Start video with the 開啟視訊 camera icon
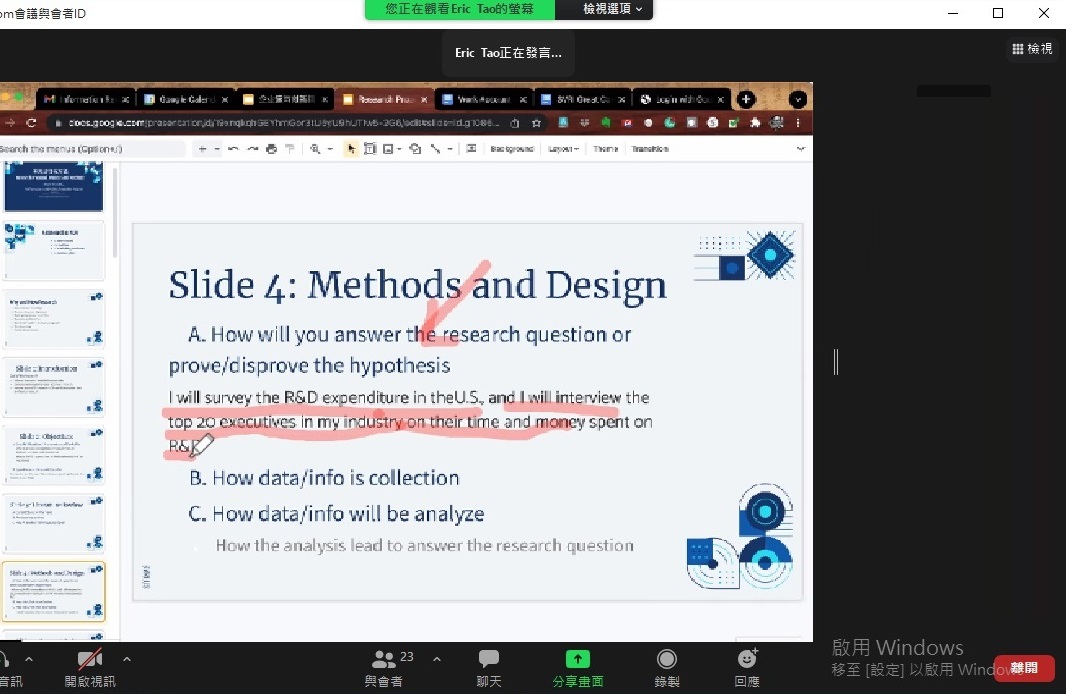Screen dimensions: 1071x694 90,660
